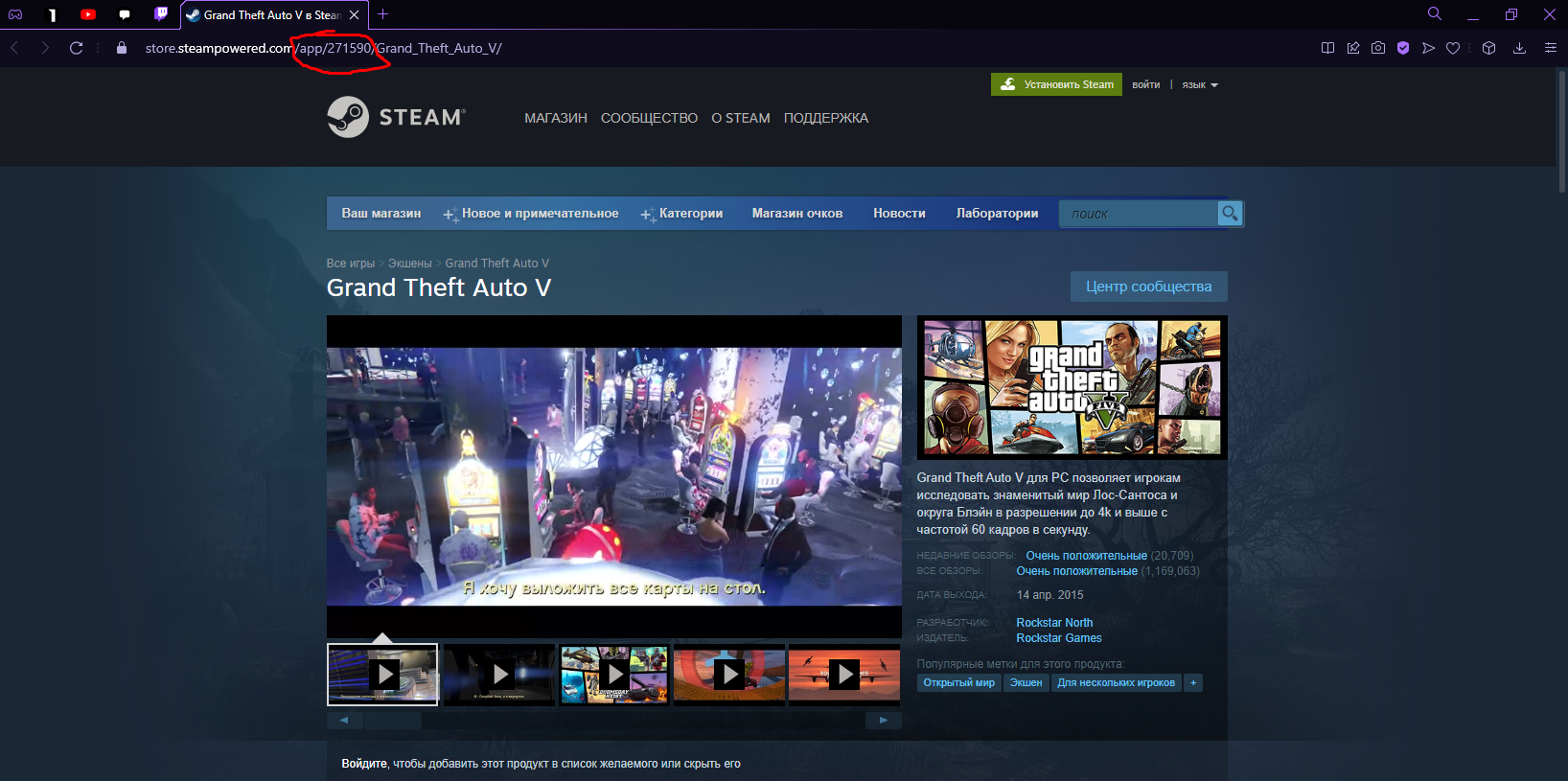Click the store search magnifier button
This screenshot has width=1568, height=781.
pyautogui.click(x=1230, y=213)
